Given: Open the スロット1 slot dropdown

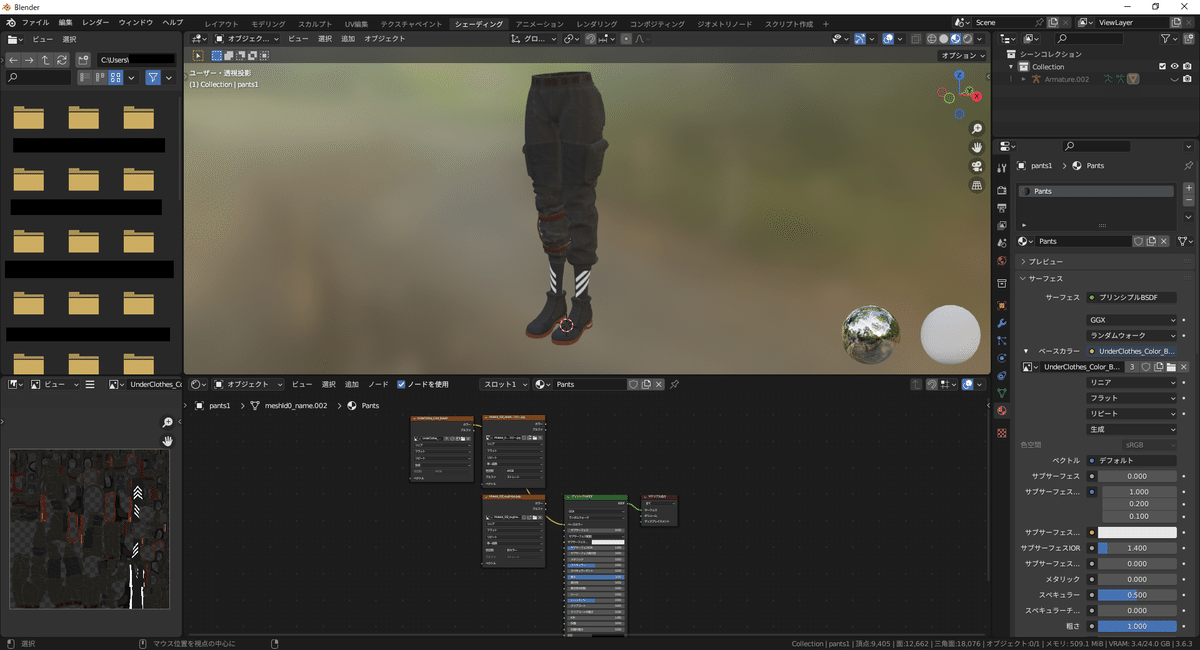Looking at the screenshot, I should 505,384.
